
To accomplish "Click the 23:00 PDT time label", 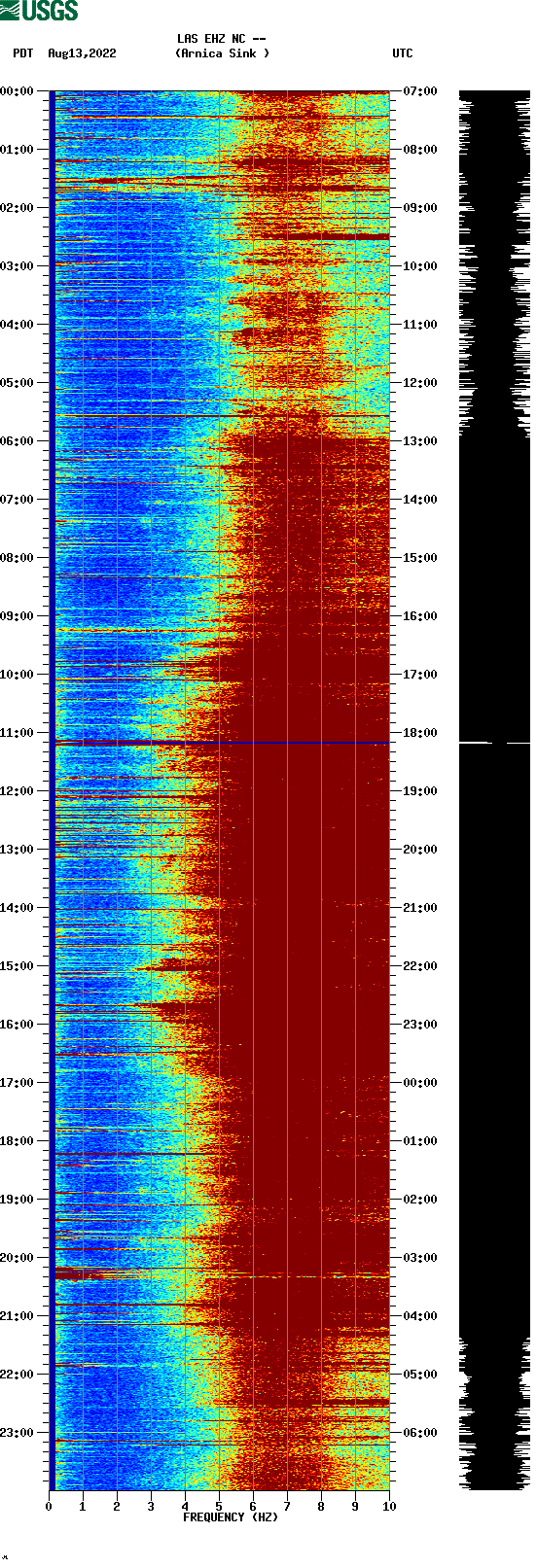I will (18, 1433).
